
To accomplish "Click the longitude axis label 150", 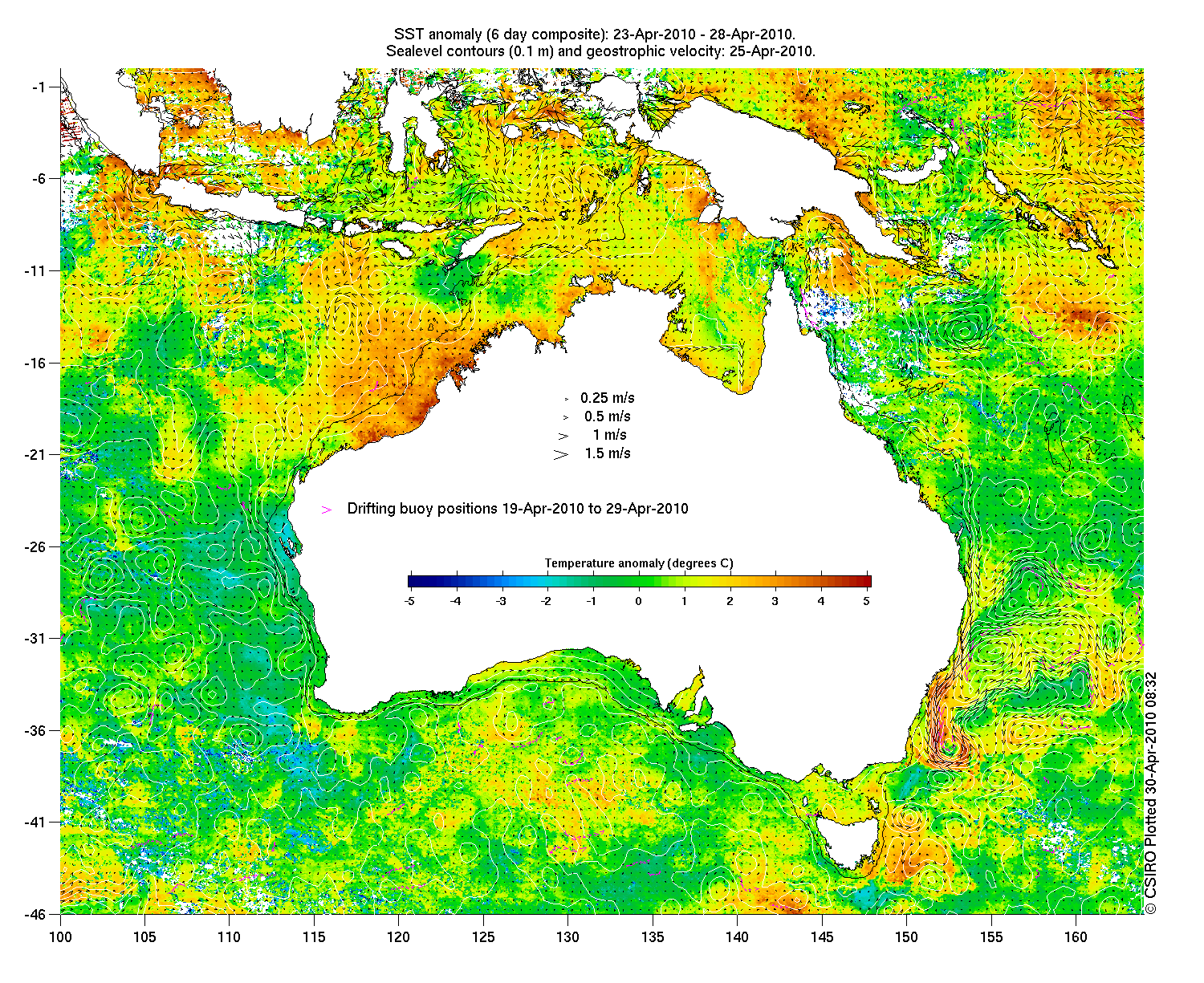I will [x=907, y=936].
